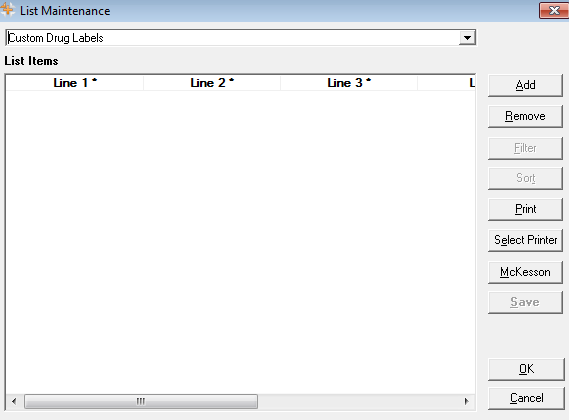Click the Save button
Viewport: 569px width, 420px height.
525,302
